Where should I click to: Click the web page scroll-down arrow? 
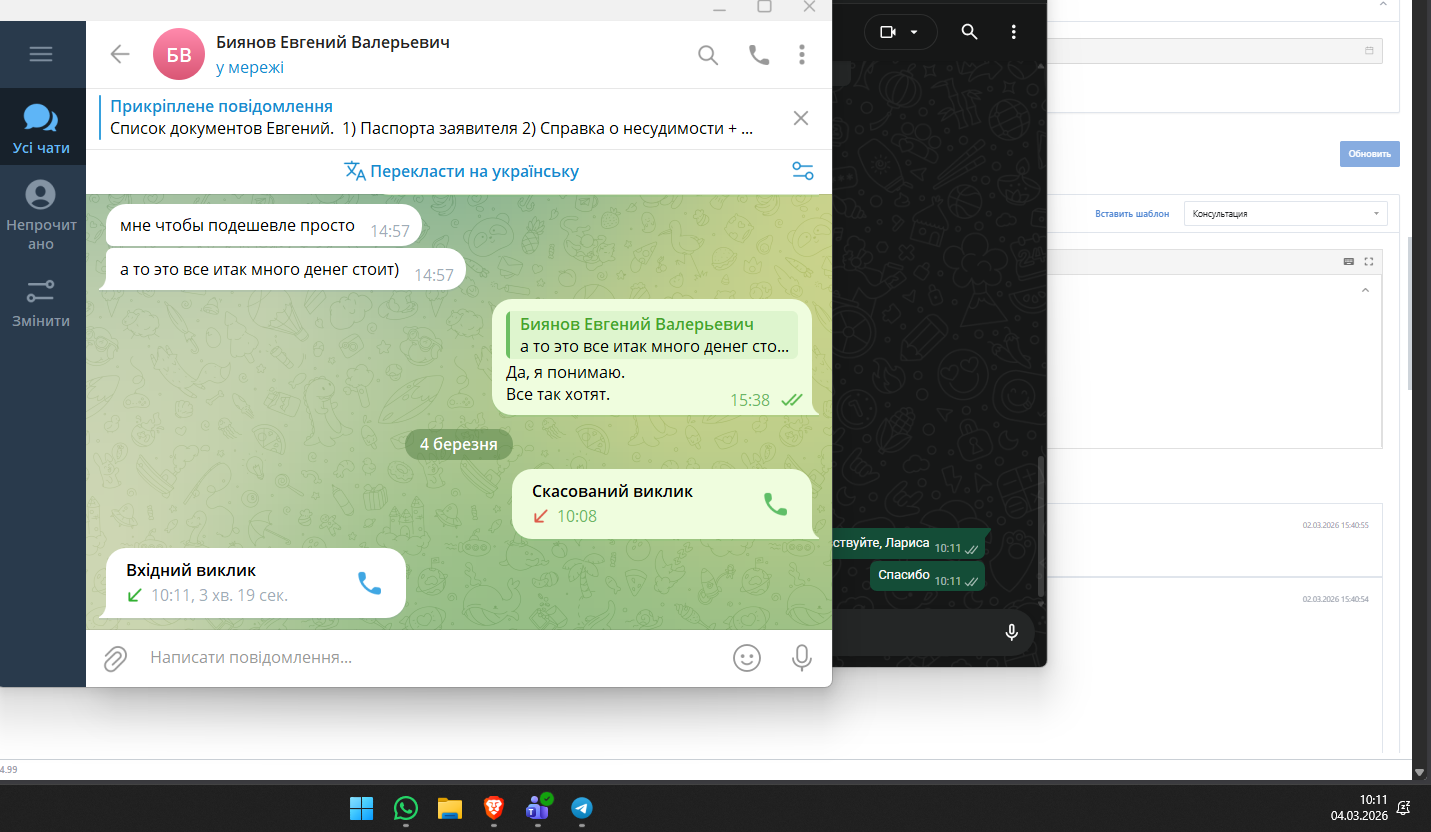click(1421, 771)
